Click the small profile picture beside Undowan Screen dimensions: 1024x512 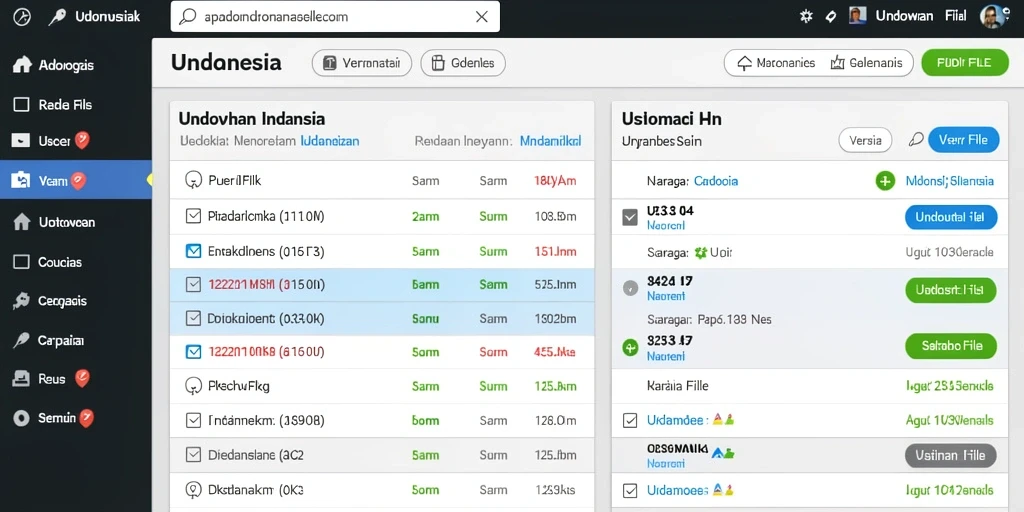coord(858,16)
